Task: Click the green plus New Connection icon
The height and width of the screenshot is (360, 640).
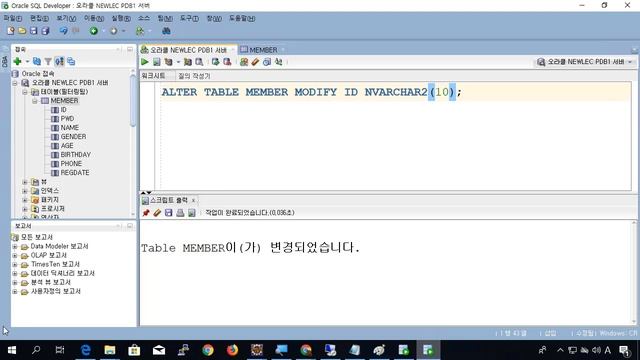Action: 17,61
